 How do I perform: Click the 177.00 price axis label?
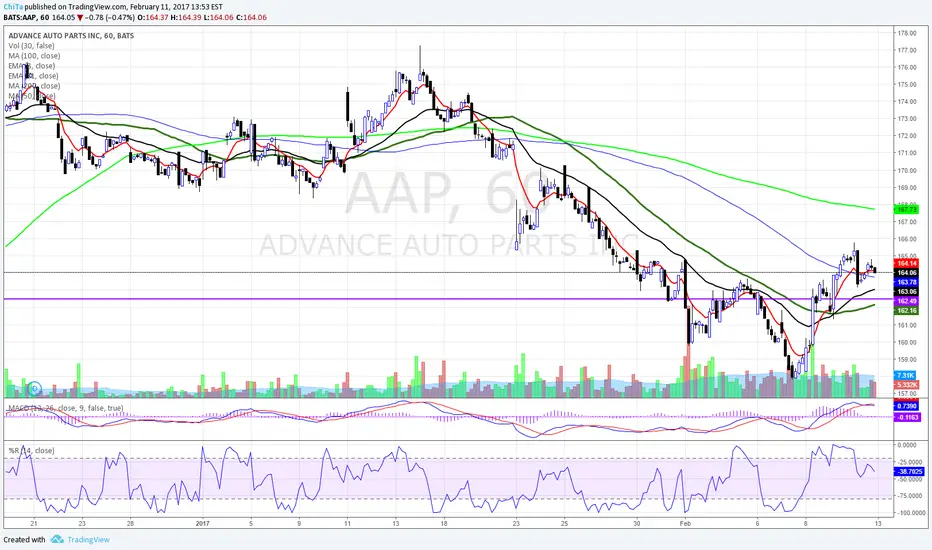907,51
